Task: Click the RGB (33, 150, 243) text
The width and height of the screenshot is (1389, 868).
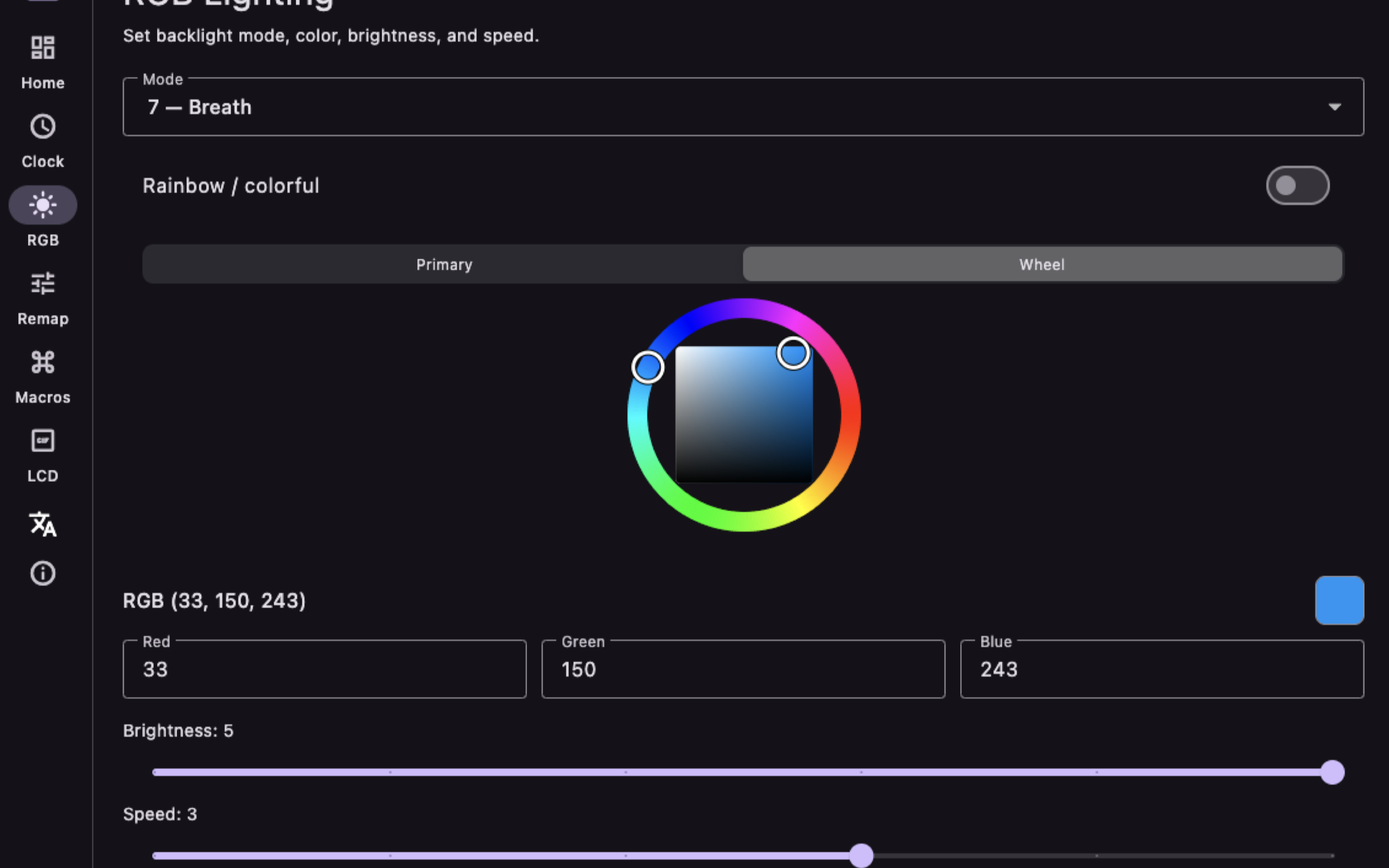Action: pos(214,601)
